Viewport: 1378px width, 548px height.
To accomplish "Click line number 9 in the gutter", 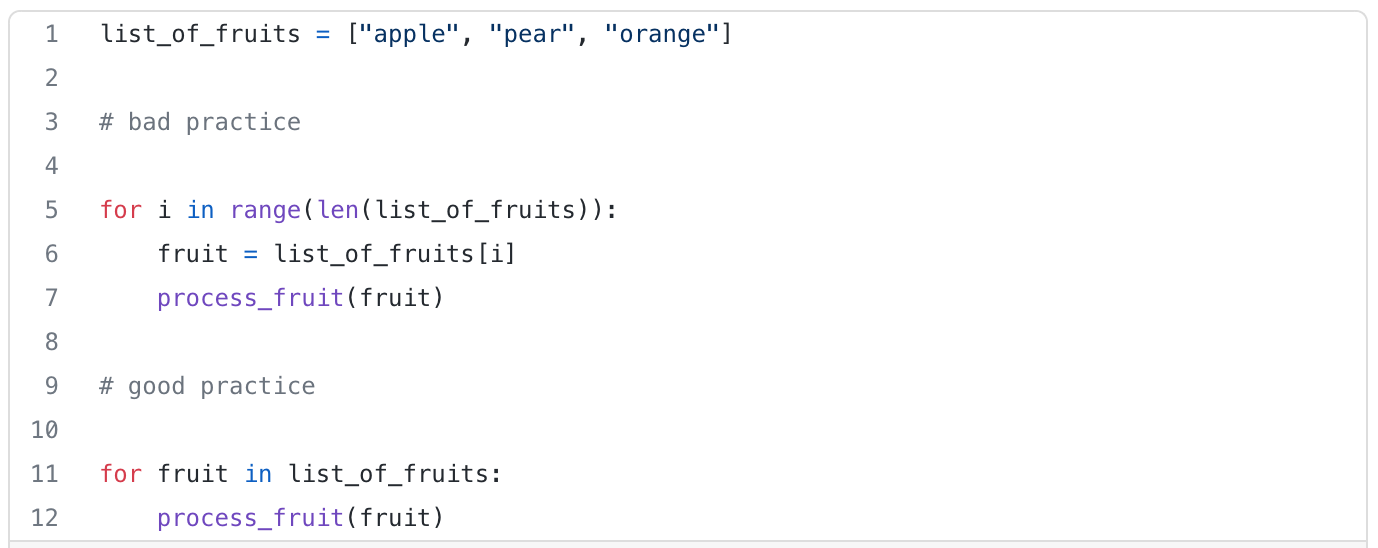I will (51, 386).
